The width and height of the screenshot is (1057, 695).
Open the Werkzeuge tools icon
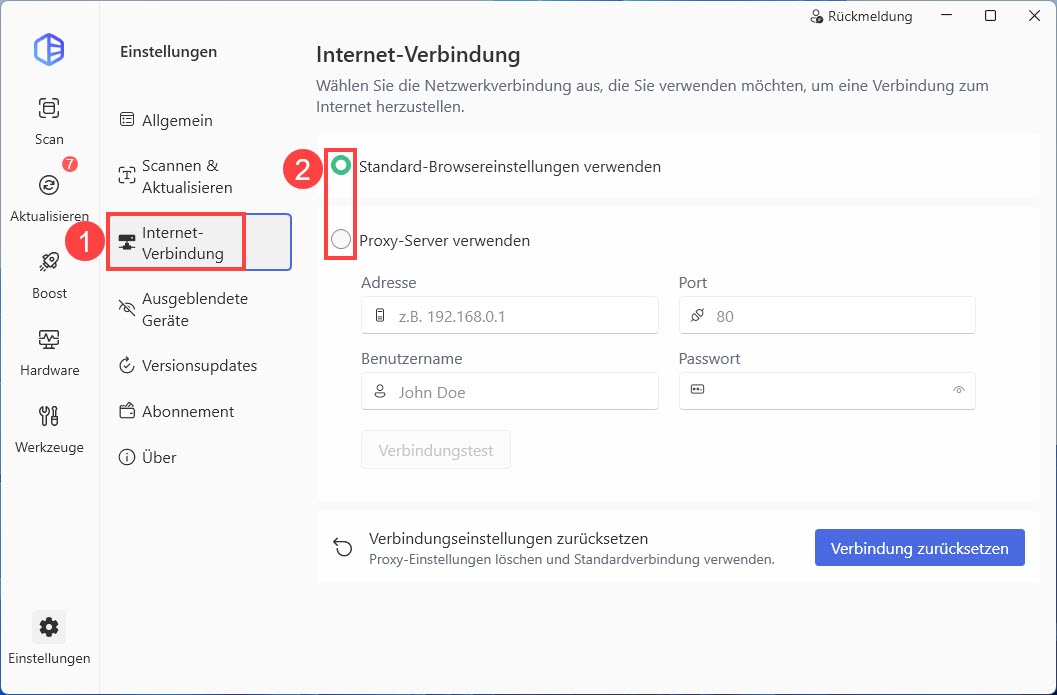49,416
